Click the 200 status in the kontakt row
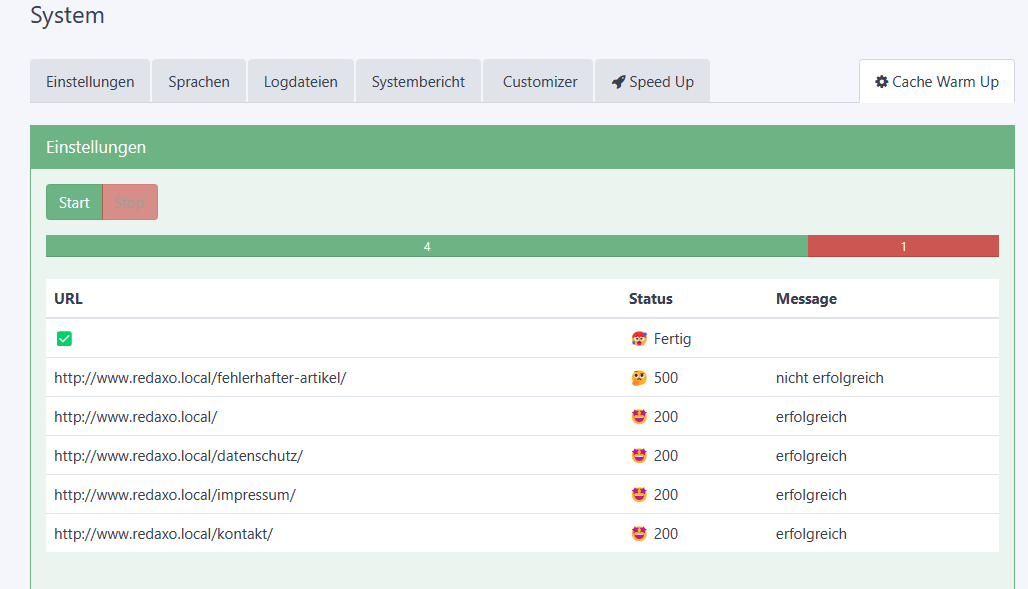The width and height of the screenshot is (1028, 589). (x=665, y=534)
